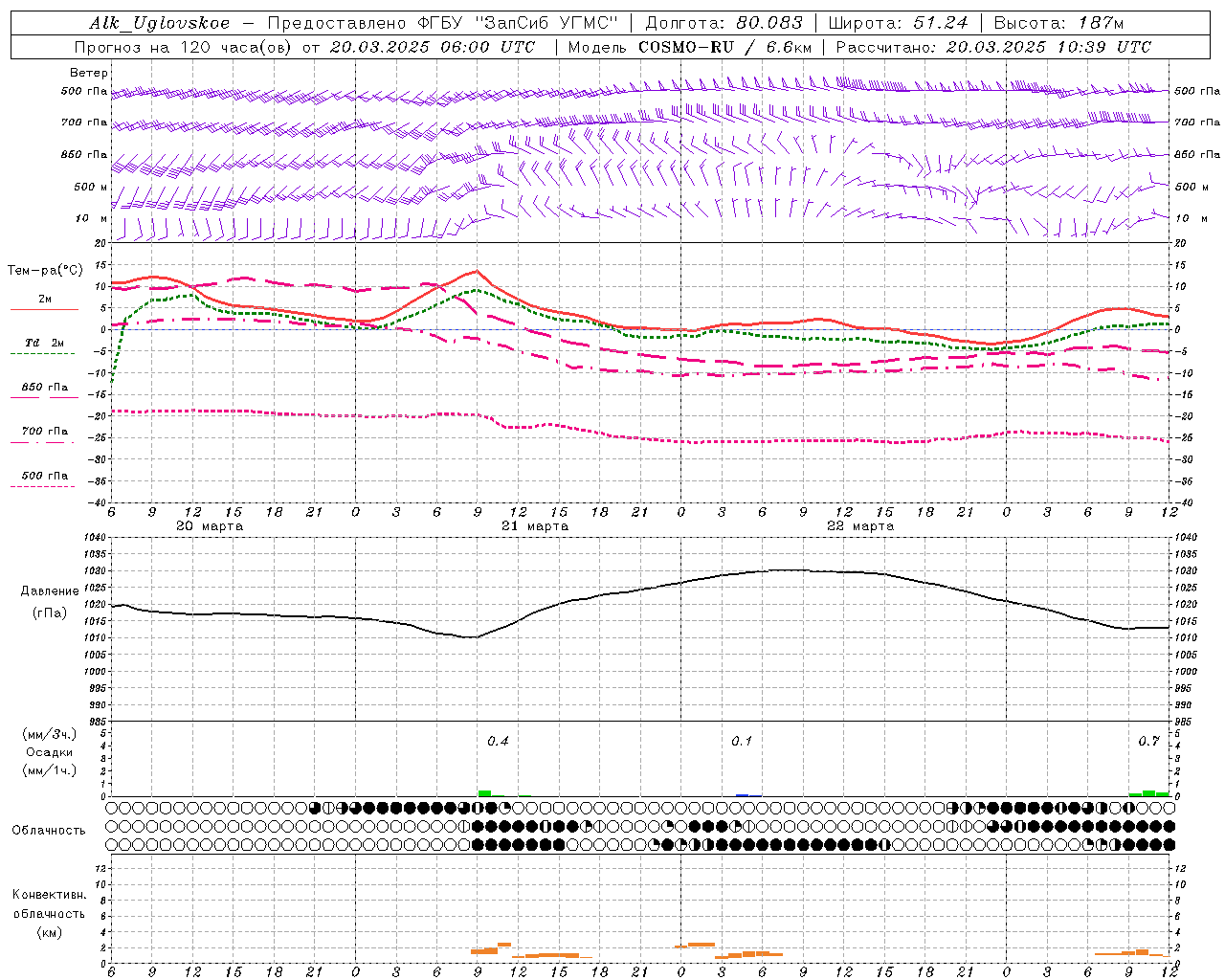
Task: Click the Рассчитано: 20.03.2025 10:39 UTC text
Action: pyautogui.click(x=993, y=47)
